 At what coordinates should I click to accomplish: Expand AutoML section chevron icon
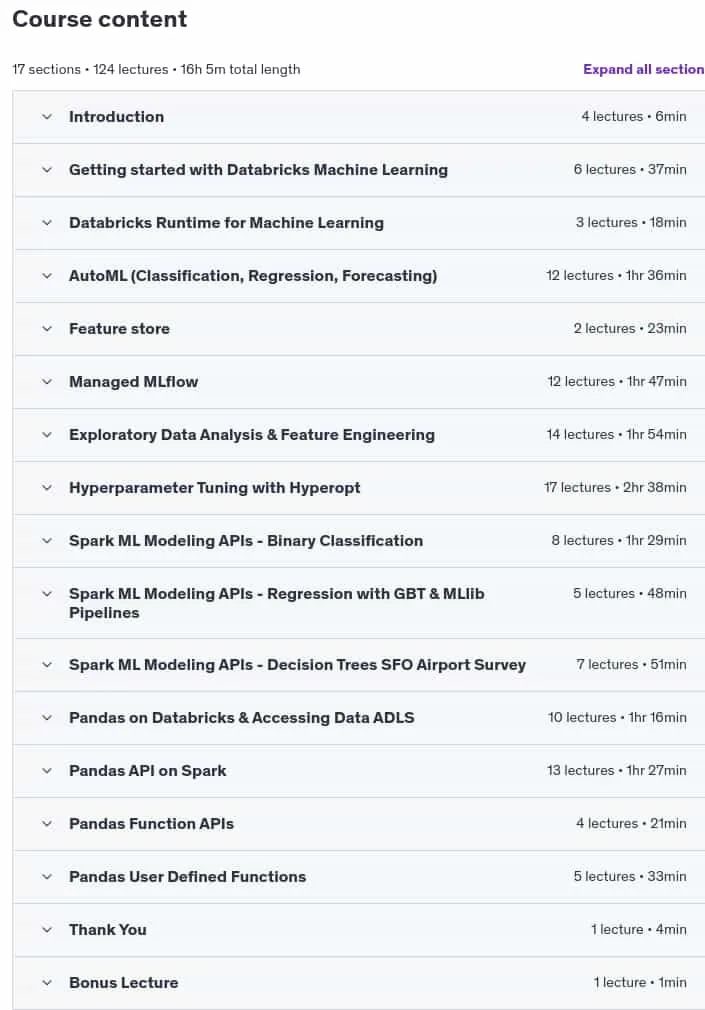pyautogui.click(x=47, y=276)
